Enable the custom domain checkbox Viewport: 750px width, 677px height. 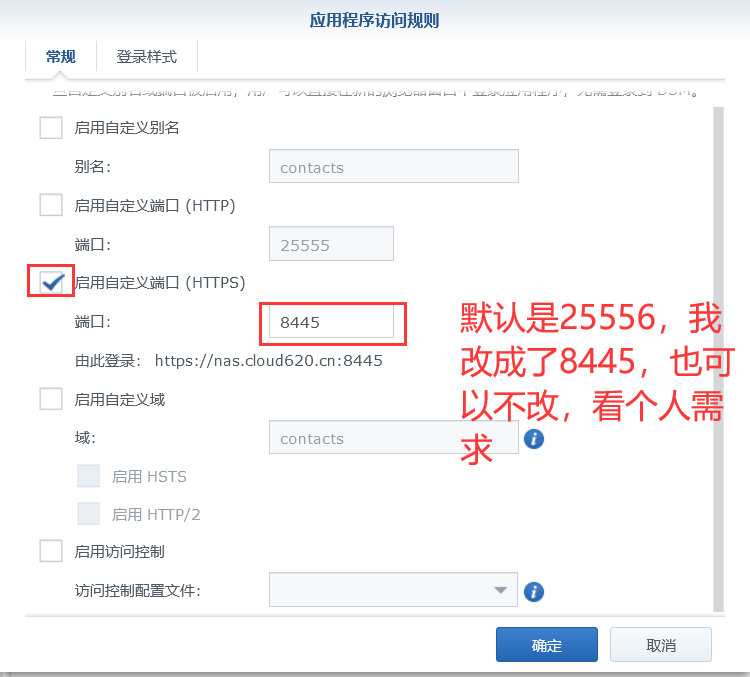(51, 399)
